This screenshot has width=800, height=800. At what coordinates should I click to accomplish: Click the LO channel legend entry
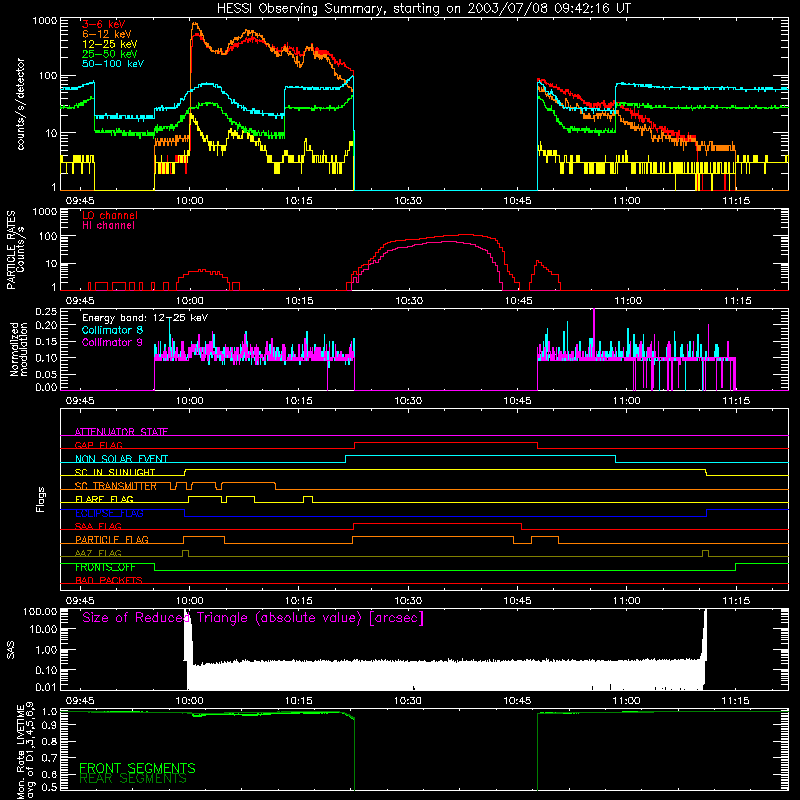[x=110, y=215]
